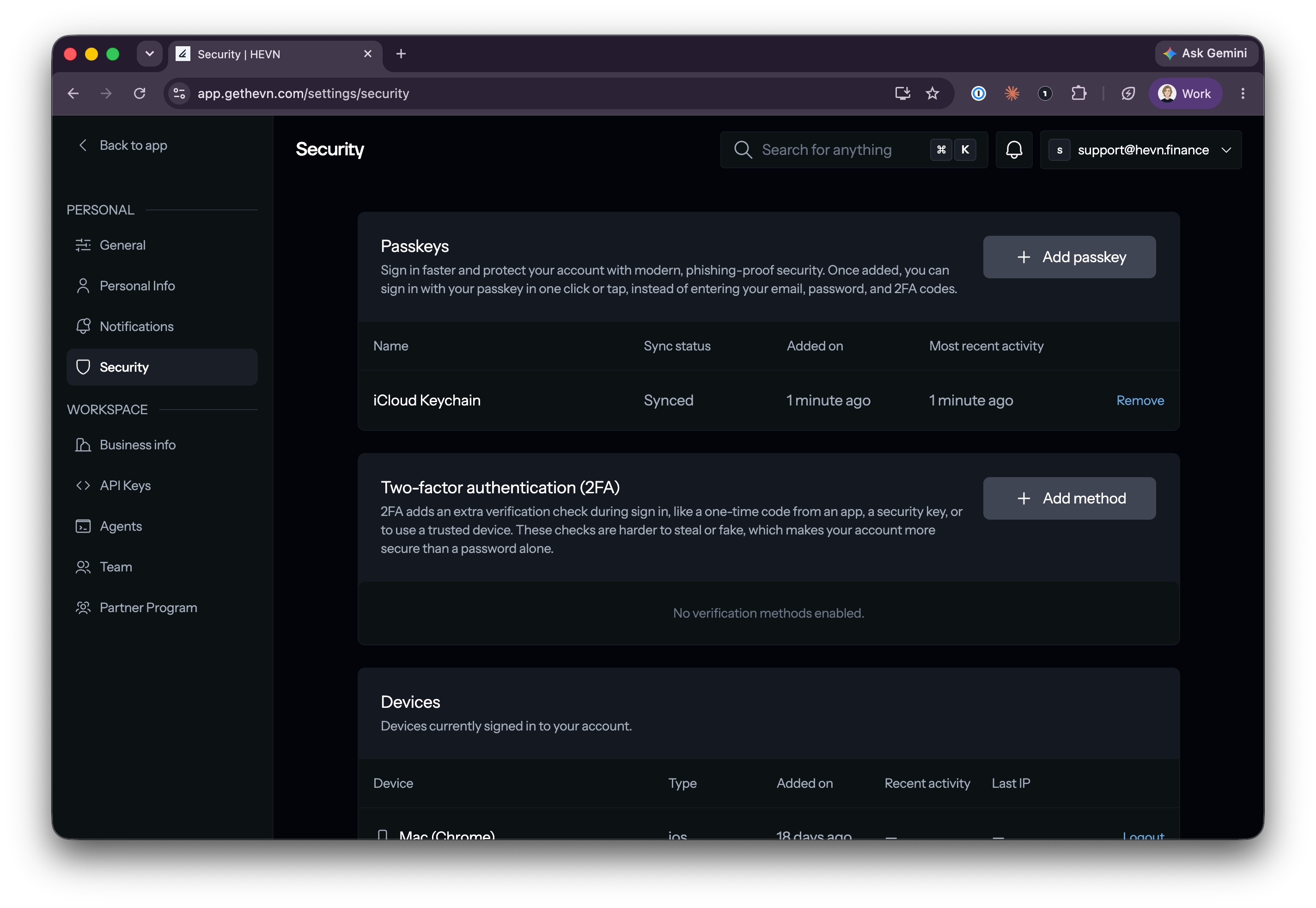Click Add passkey button
This screenshot has height=908, width=1316.
coord(1069,257)
